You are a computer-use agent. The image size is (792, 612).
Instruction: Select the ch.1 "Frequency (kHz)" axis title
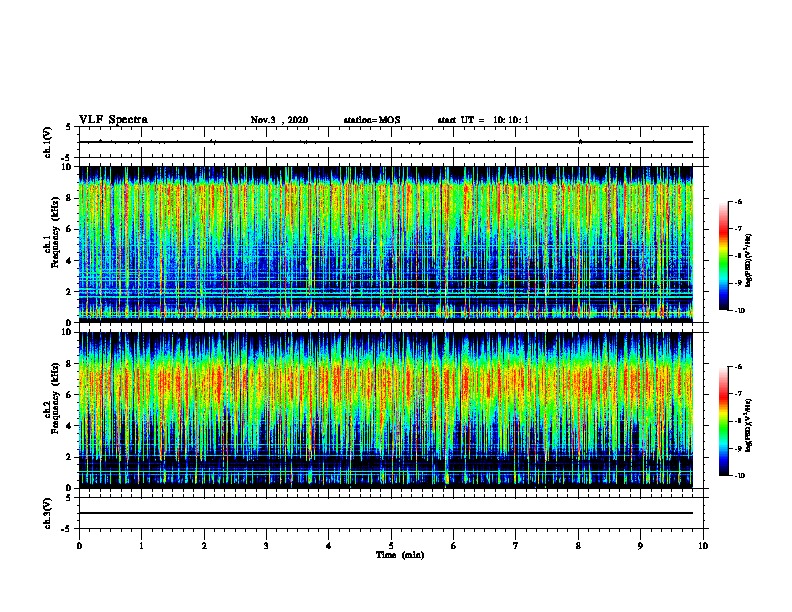tap(55, 232)
